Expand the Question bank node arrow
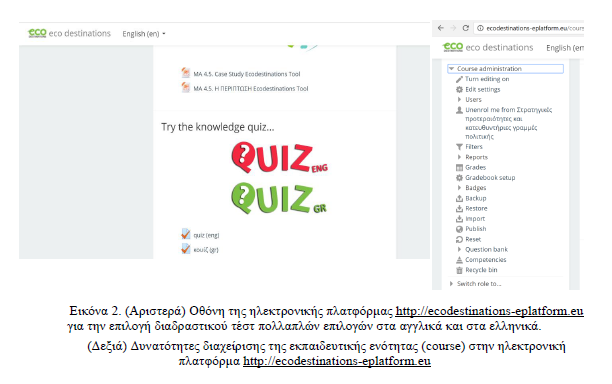Viewport: 612px width, 384px height. [x=459, y=249]
